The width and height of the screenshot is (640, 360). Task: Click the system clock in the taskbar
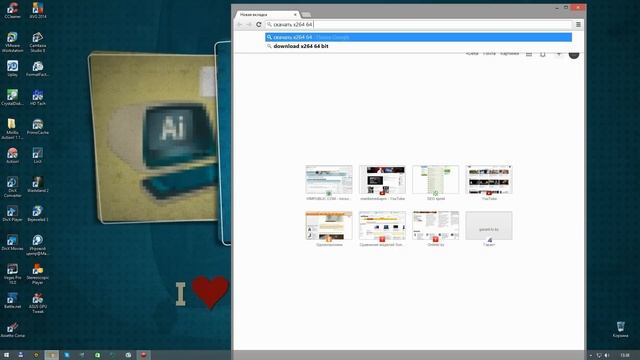tap(624, 356)
